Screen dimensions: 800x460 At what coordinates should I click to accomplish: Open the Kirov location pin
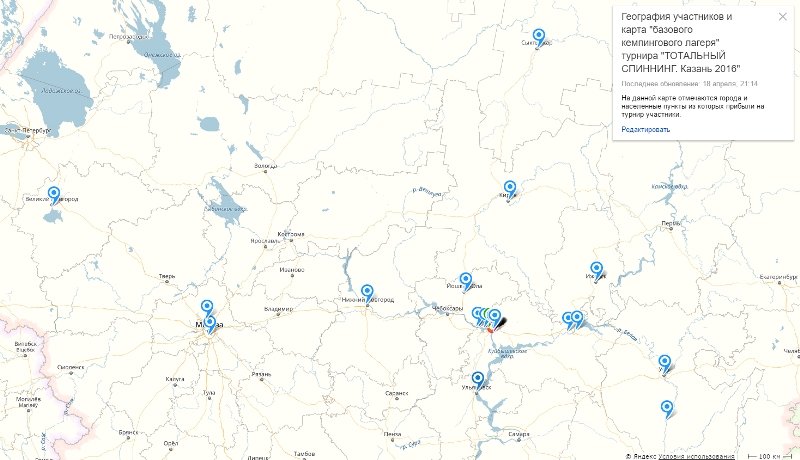coord(510,187)
